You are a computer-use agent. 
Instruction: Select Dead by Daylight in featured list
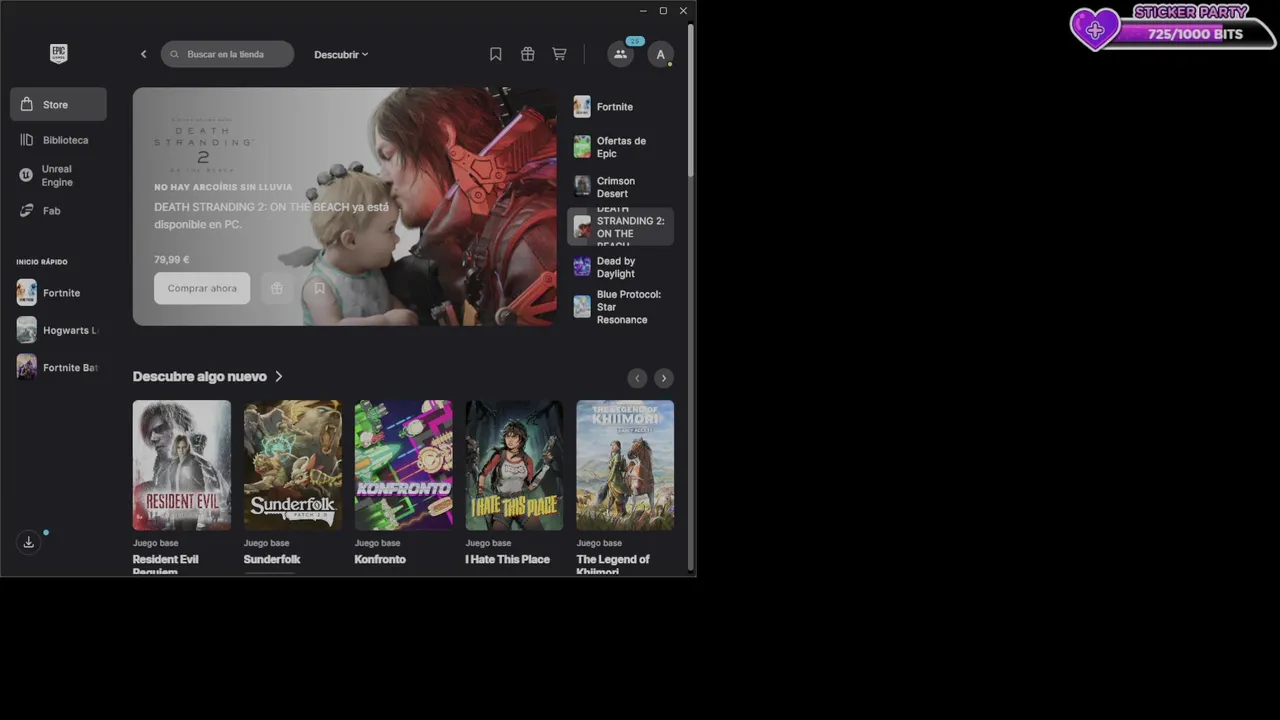click(620, 267)
